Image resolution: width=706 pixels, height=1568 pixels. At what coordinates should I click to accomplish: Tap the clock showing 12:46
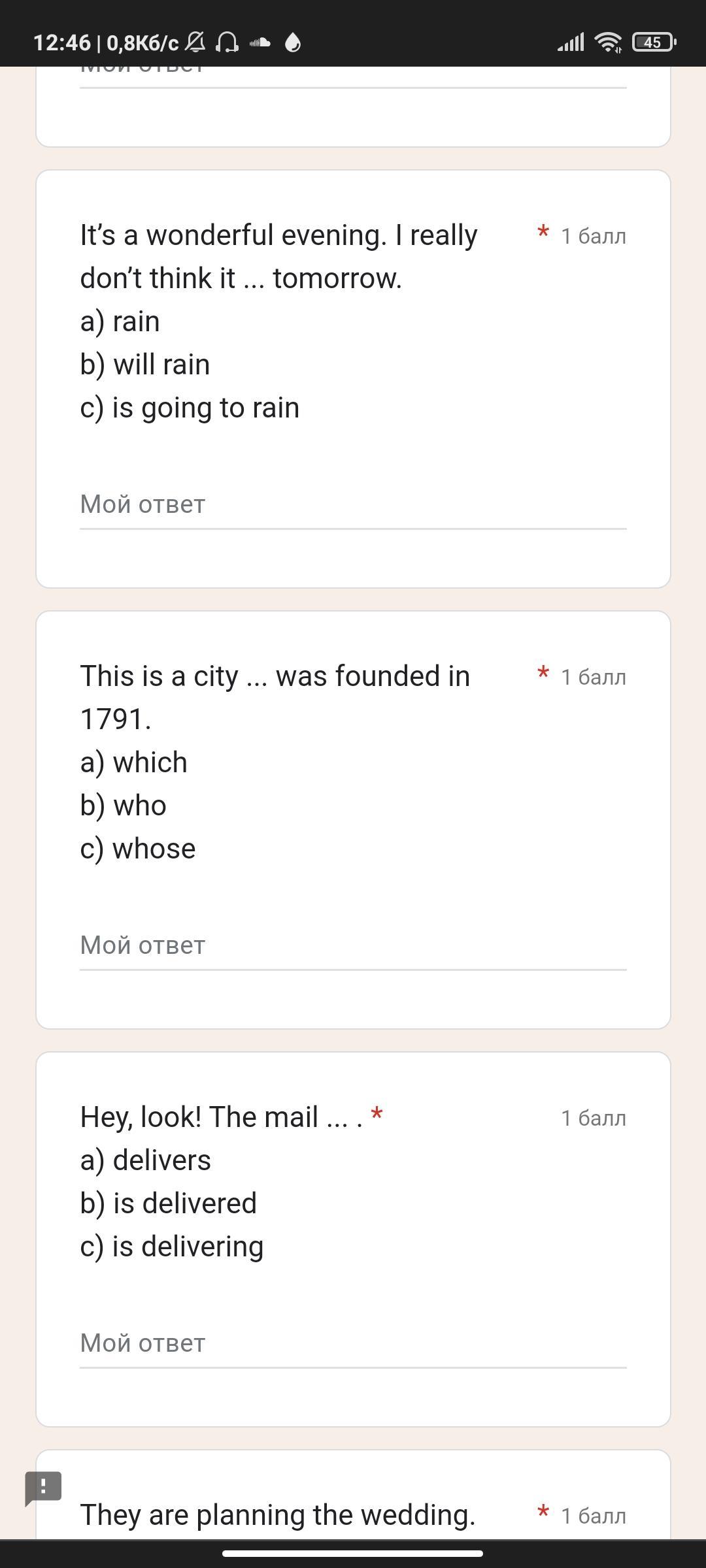point(62,42)
